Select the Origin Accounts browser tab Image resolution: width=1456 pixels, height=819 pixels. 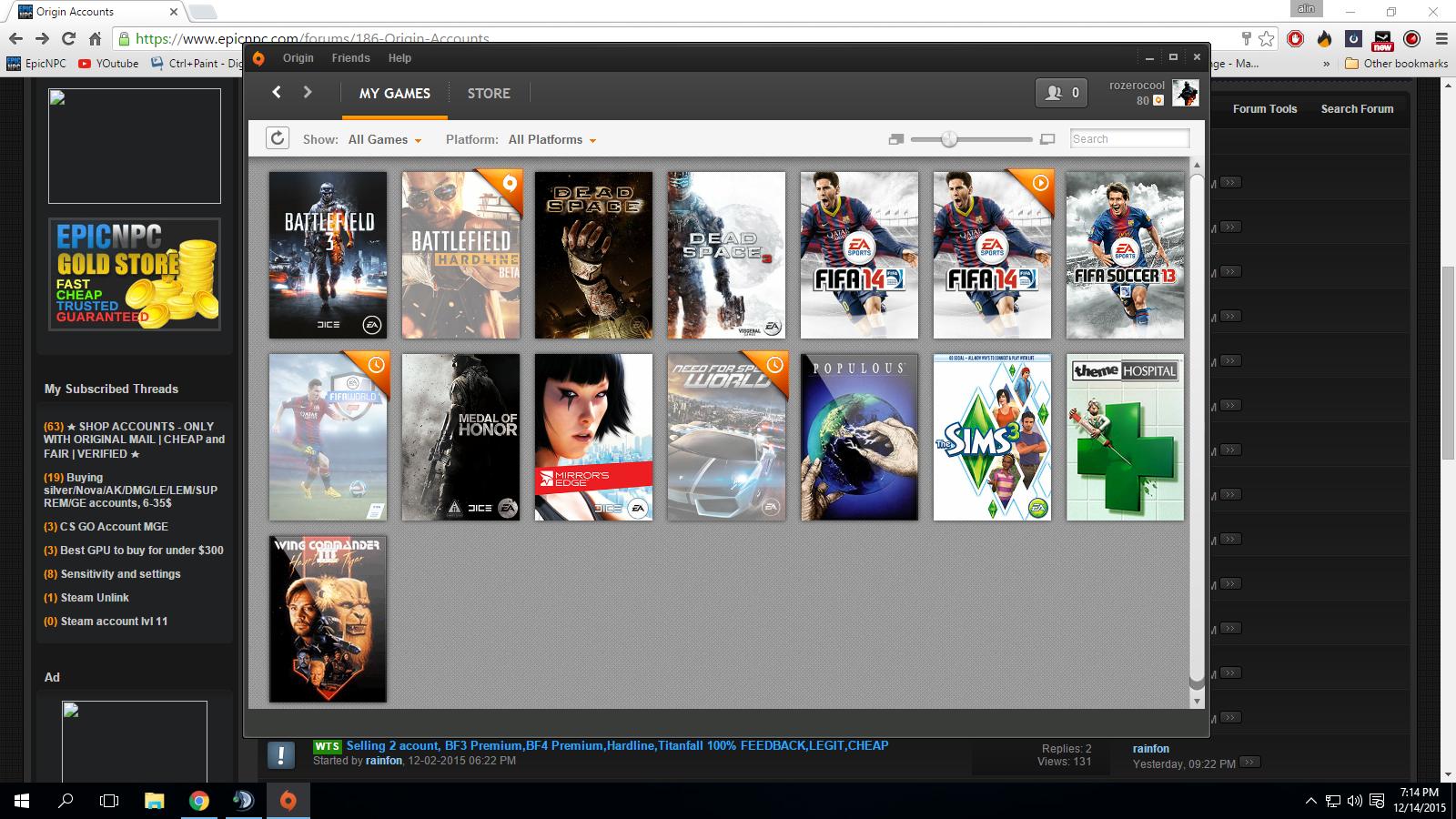pyautogui.click(x=96, y=12)
